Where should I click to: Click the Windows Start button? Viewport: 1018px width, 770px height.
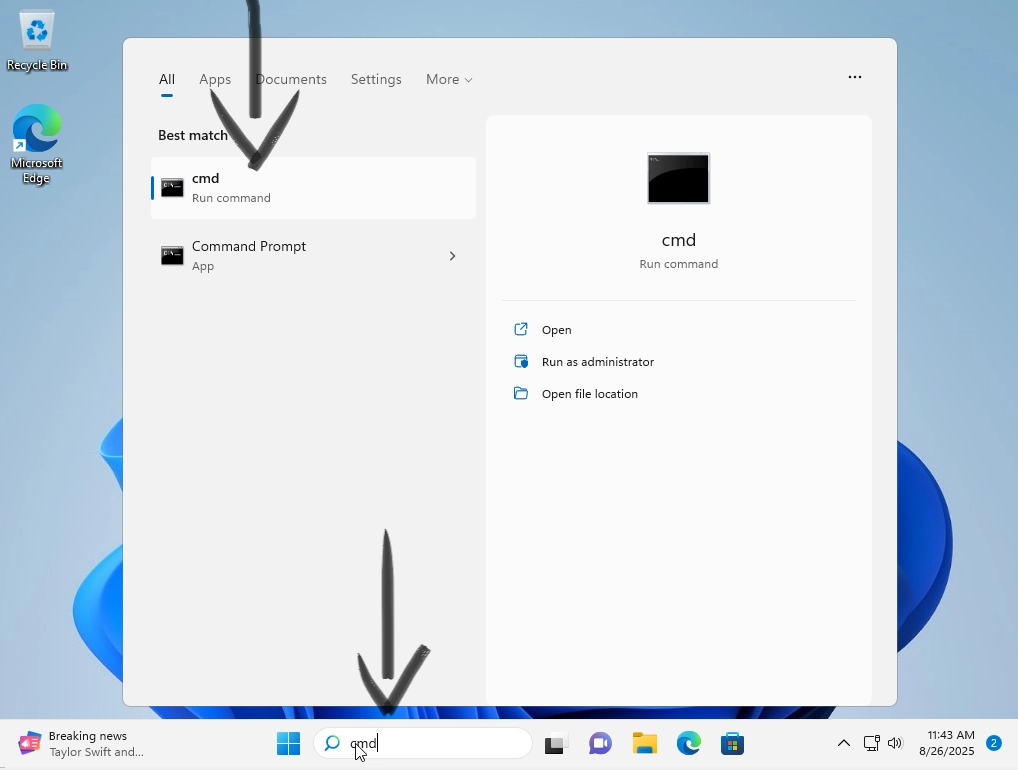tap(288, 744)
